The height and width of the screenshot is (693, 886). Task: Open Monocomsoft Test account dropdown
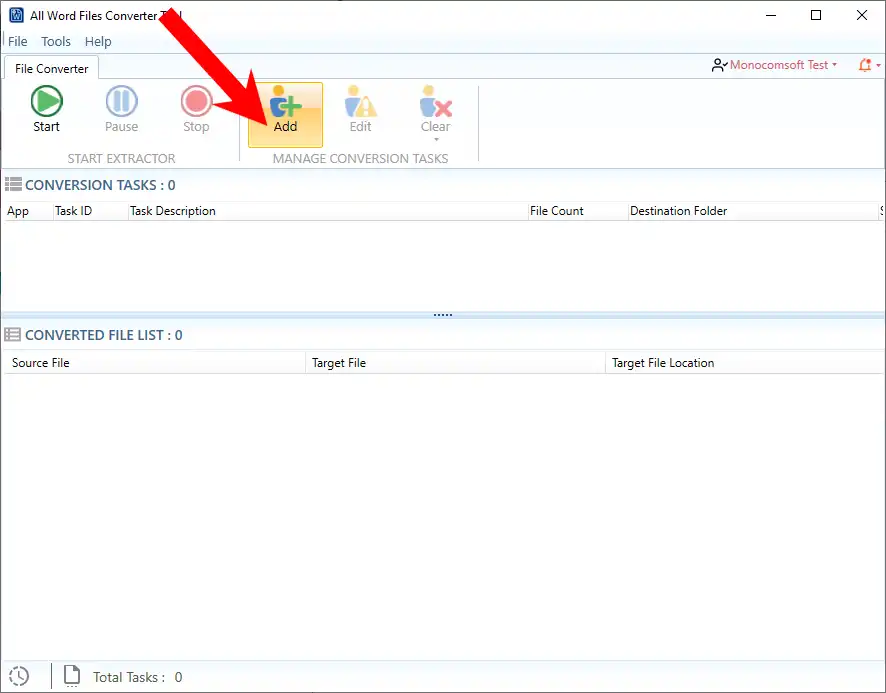click(783, 65)
